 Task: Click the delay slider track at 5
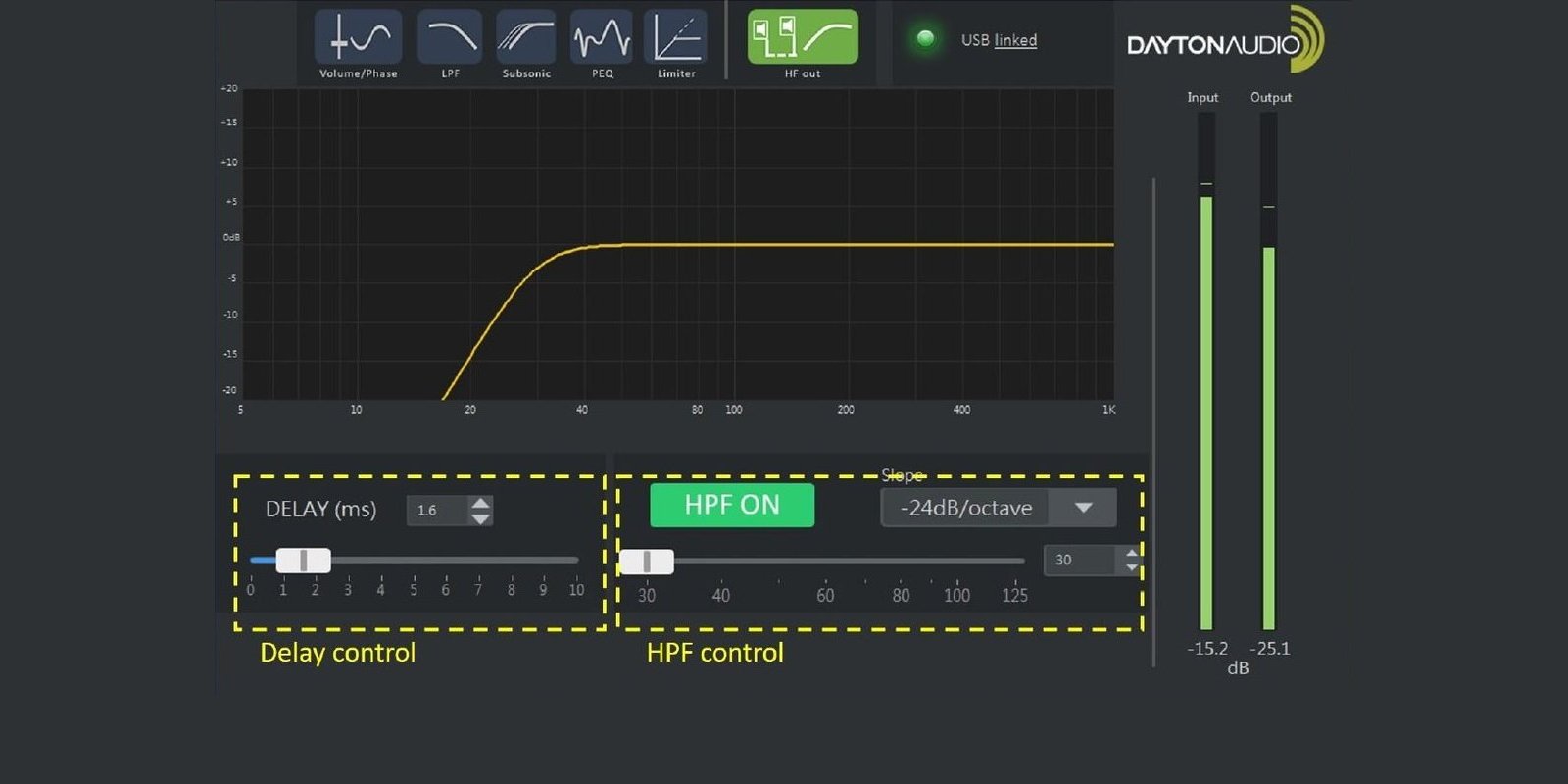click(414, 561)
